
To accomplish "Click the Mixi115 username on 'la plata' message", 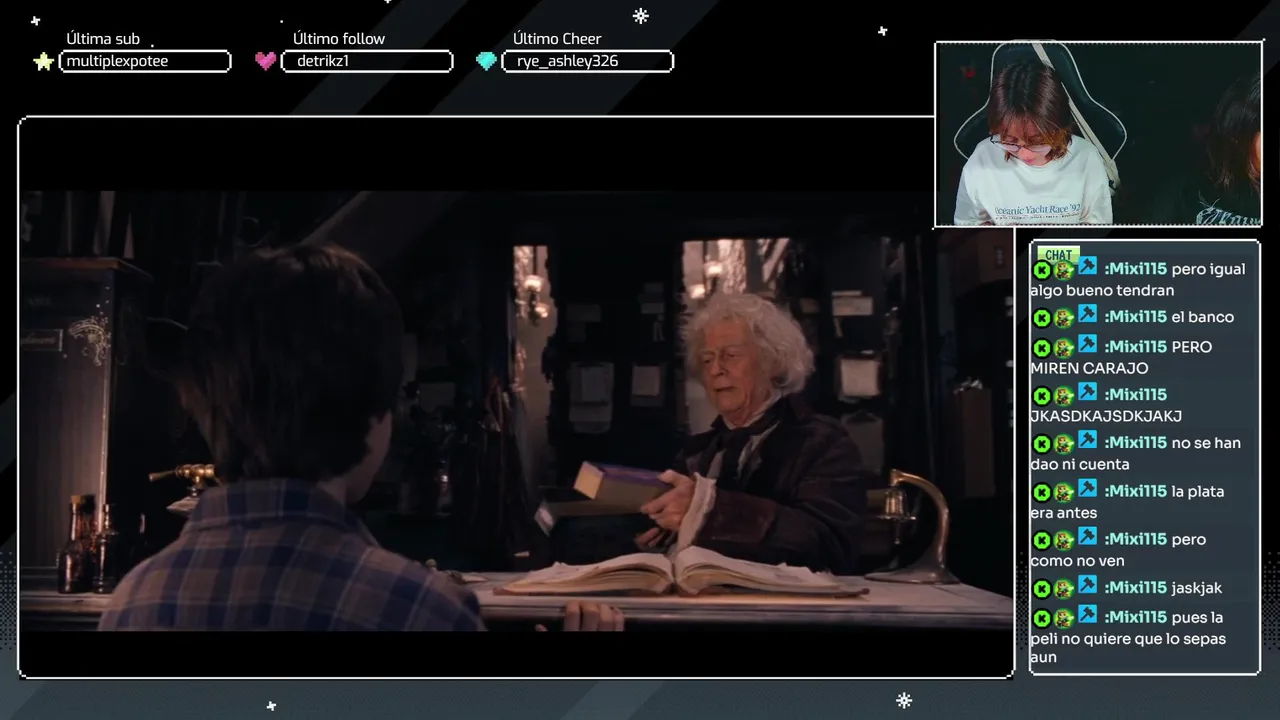I will 1135,492.
